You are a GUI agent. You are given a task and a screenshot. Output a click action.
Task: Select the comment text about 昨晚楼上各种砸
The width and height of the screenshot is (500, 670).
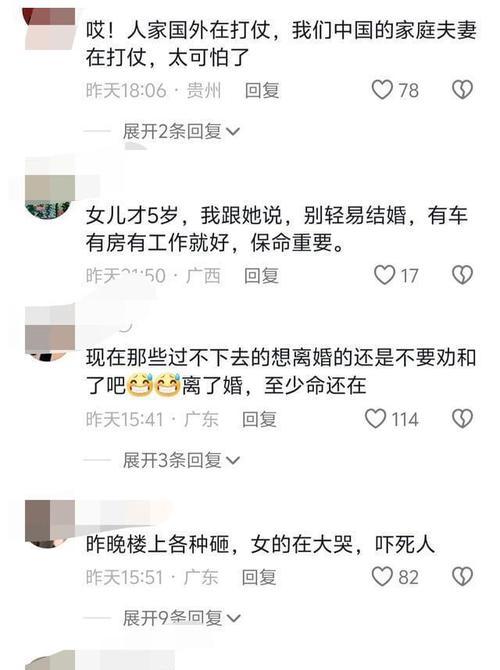click(260, 544)
